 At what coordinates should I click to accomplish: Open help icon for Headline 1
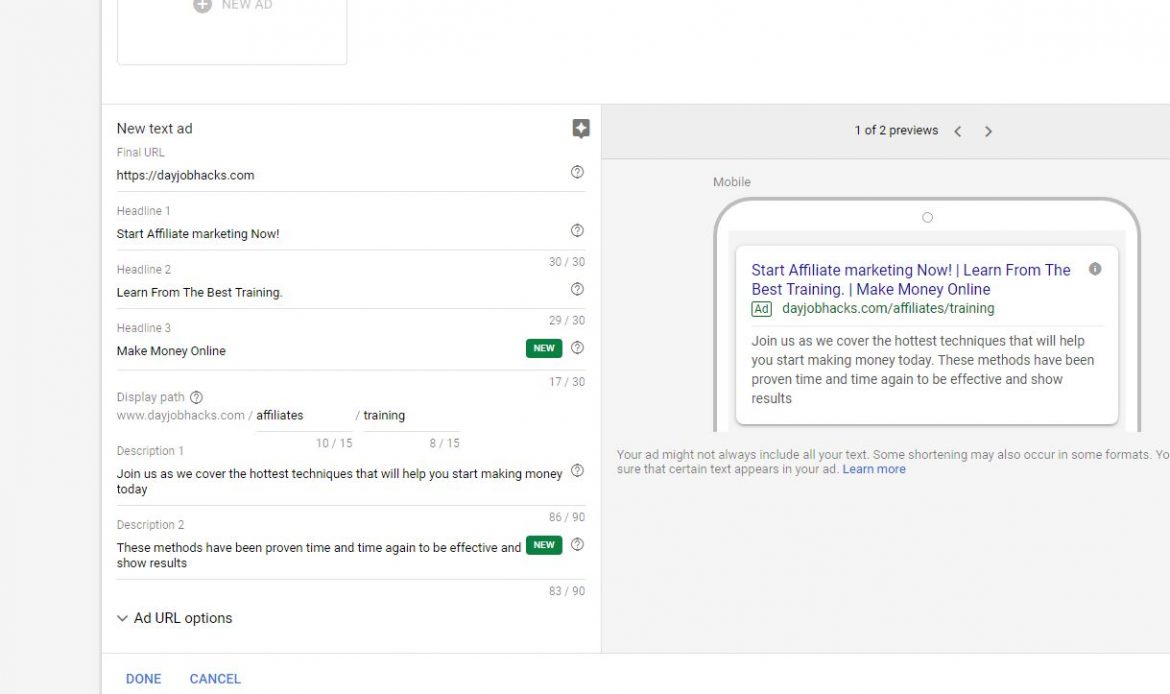pyautogui.click(x=577, y=231)
